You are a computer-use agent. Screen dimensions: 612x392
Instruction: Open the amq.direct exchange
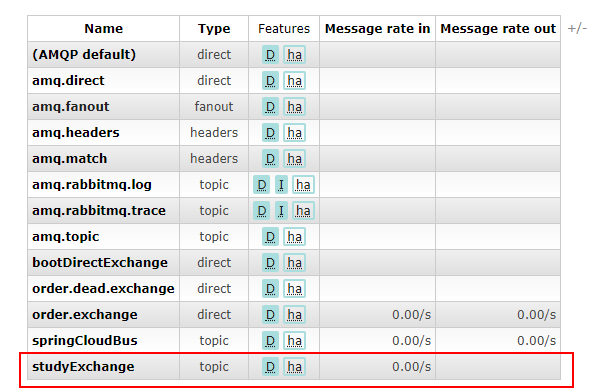point(68,81)
